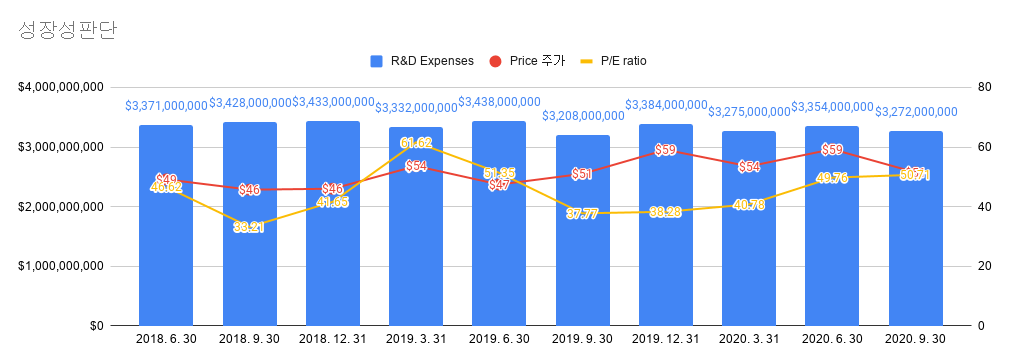Viewport: 1017px width, 364px height.
Task: Click the $47 price point label
Action: tap(499, 185)
